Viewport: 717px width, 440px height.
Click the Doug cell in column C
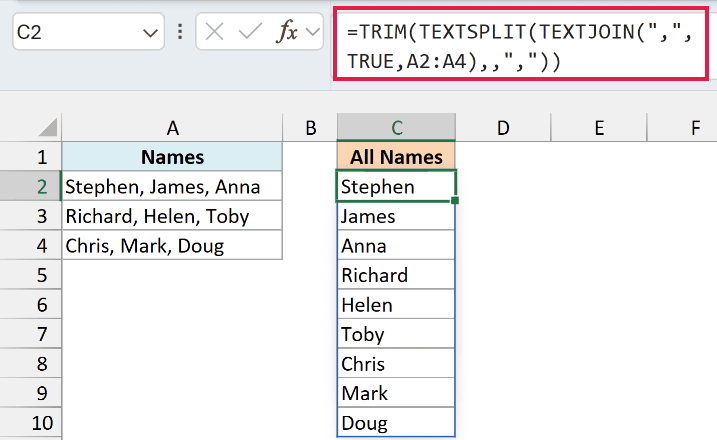point(396,423)
